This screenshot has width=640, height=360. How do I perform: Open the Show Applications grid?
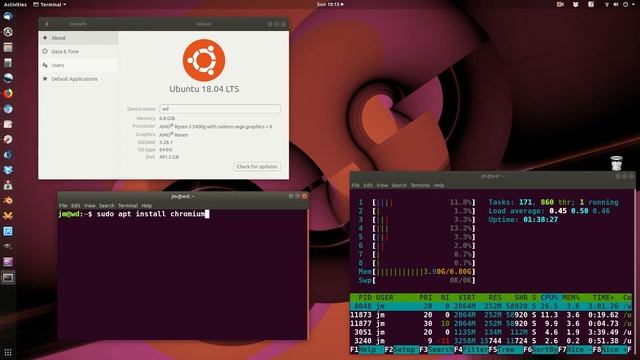pos(8,352)
